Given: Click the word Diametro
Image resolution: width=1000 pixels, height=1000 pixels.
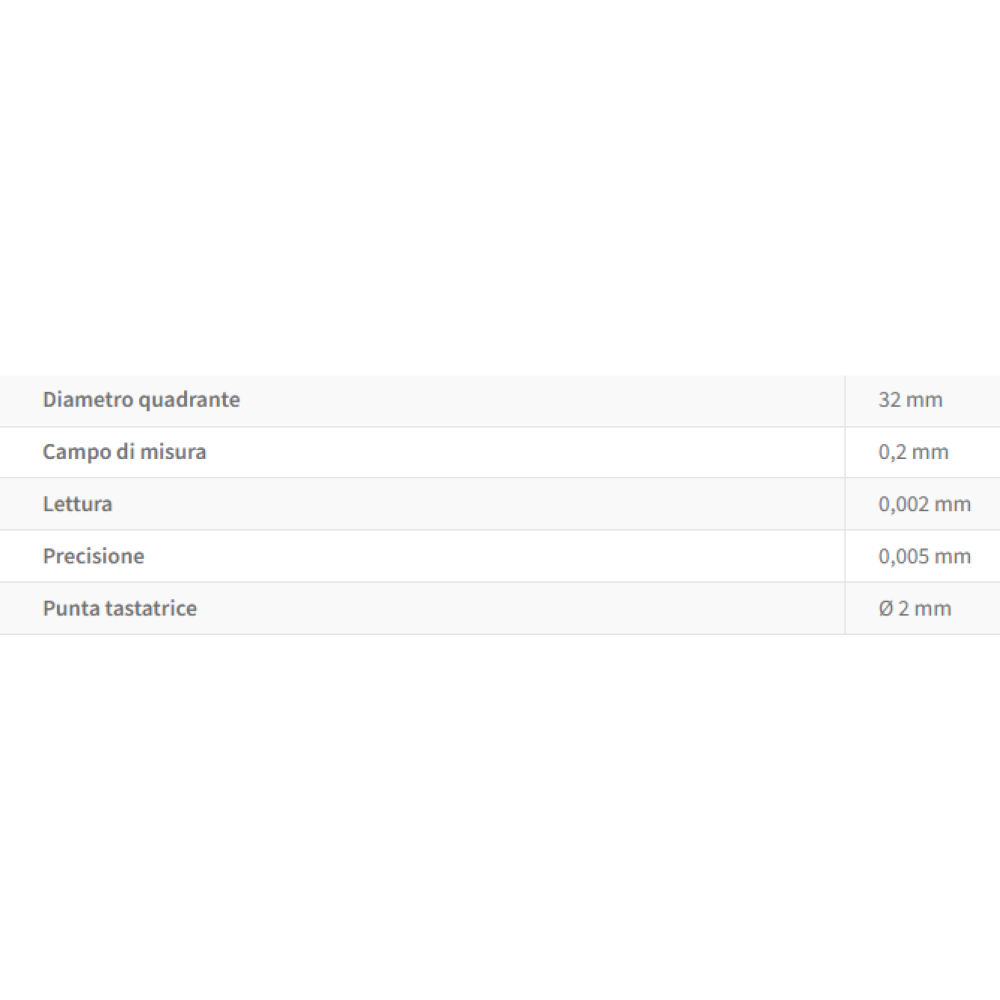Looking at the screenshot, I should pos(88,400).
